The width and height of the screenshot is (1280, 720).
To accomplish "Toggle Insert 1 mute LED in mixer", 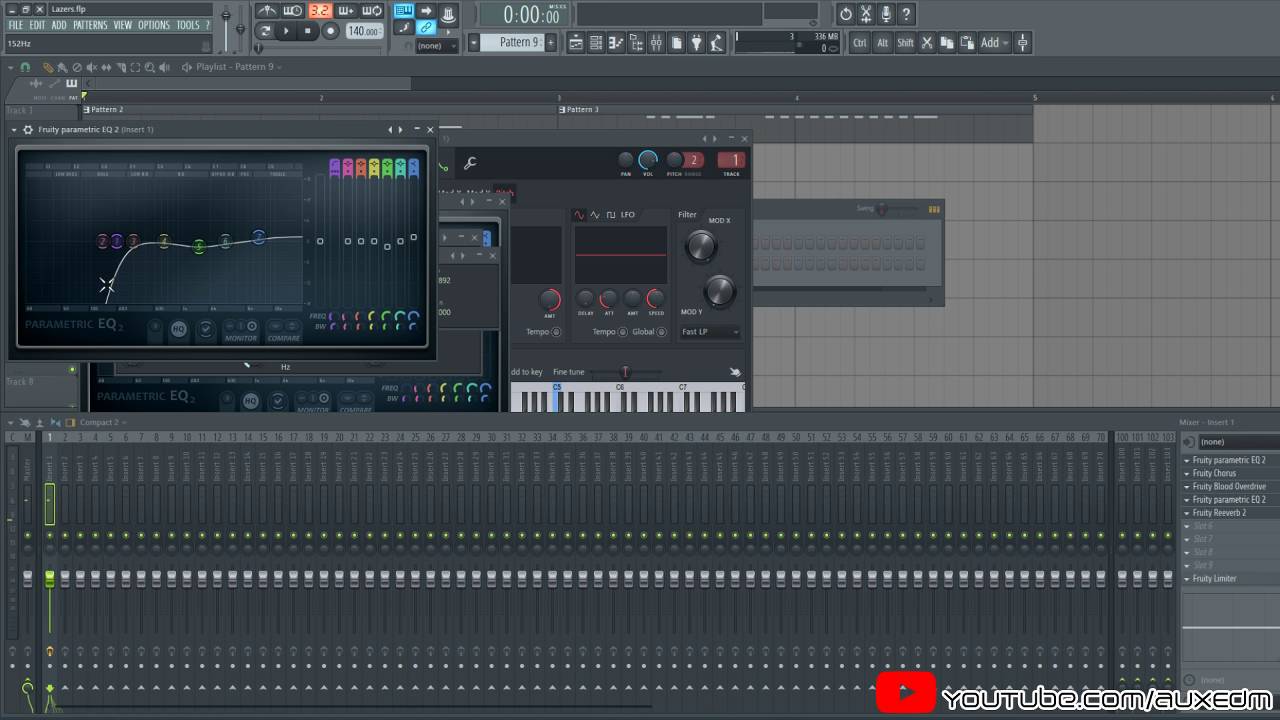I will point(49,536).
